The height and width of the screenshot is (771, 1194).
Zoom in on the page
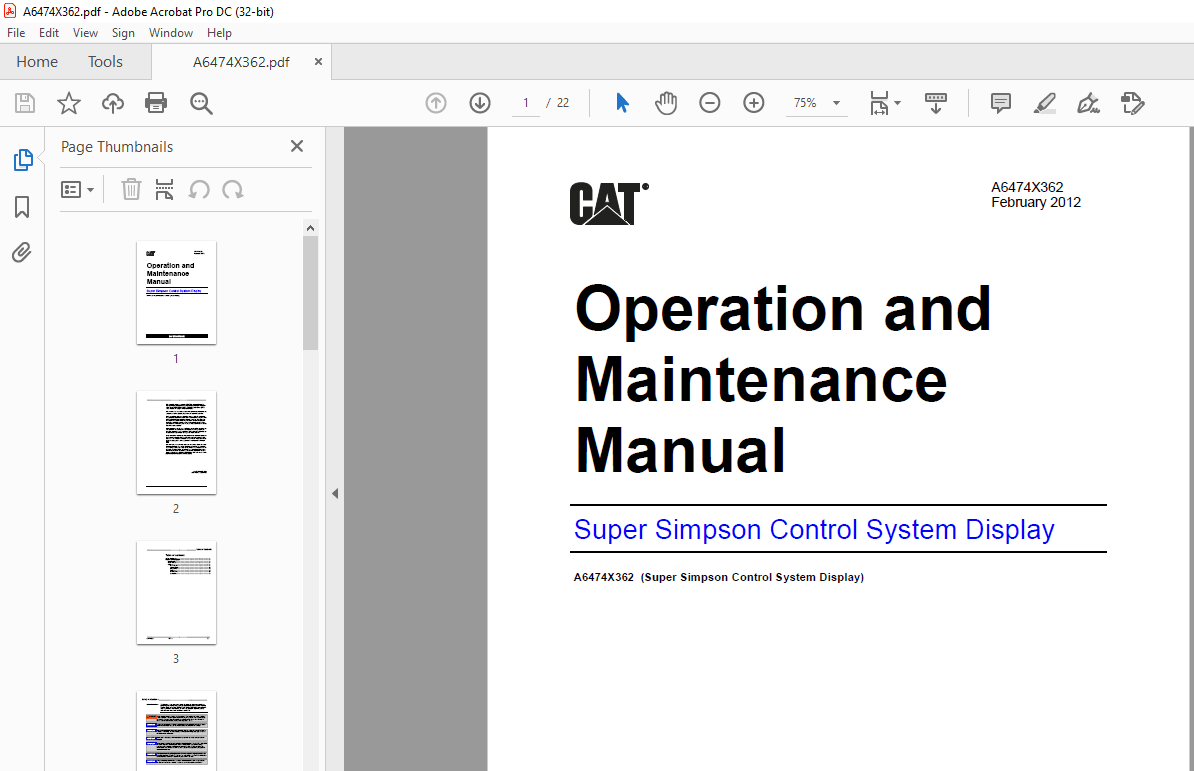(753, 102)
